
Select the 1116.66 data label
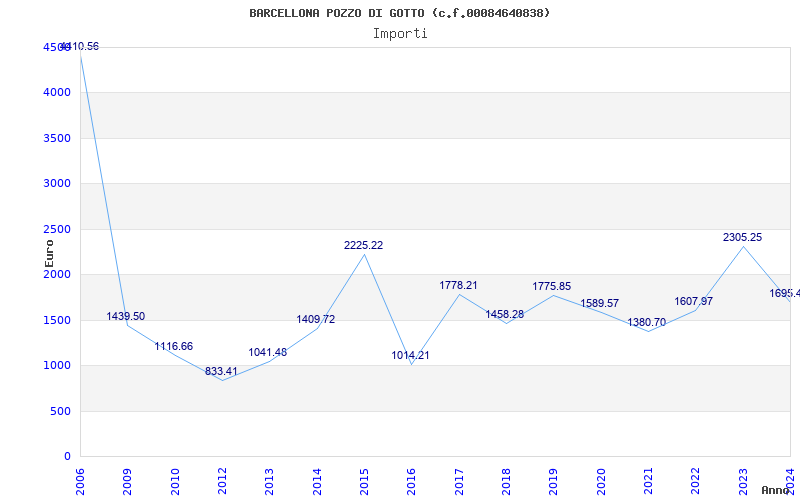[173, 346]
